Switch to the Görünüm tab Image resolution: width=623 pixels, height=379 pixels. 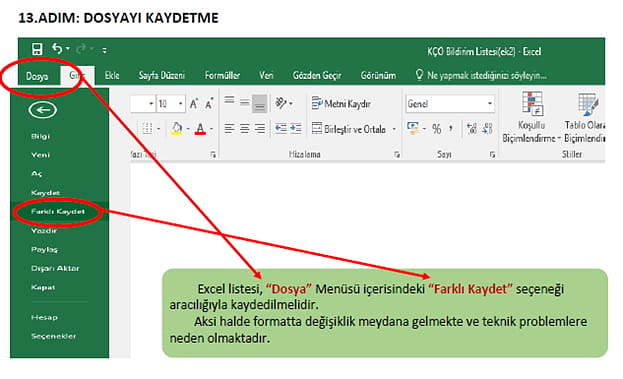pyautogui.click(x=378, y=75)
